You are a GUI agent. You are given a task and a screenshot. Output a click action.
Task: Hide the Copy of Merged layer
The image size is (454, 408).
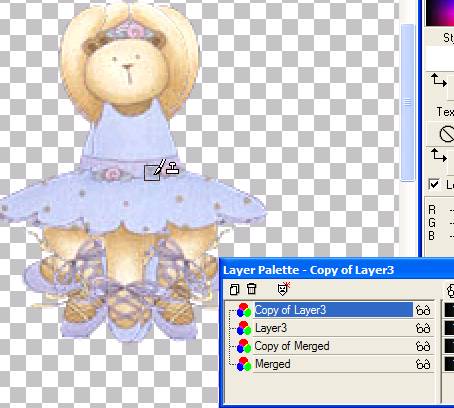point(423,347)
